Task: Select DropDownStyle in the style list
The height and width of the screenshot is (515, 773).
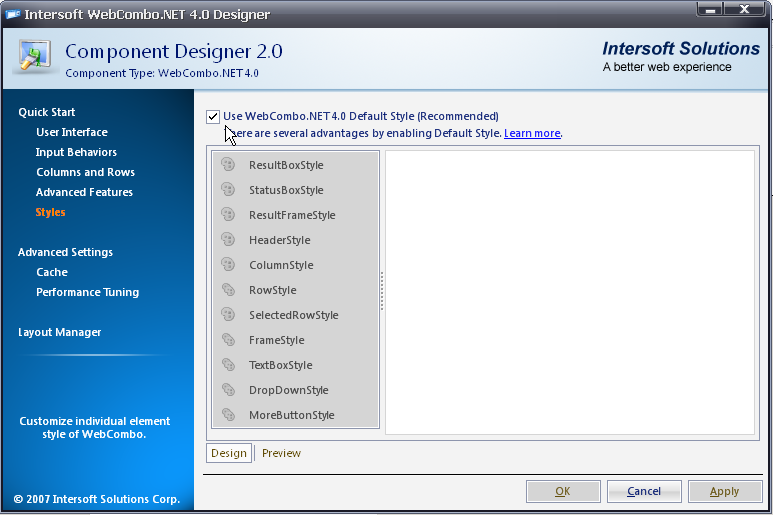Action: [x=295, y=390]
